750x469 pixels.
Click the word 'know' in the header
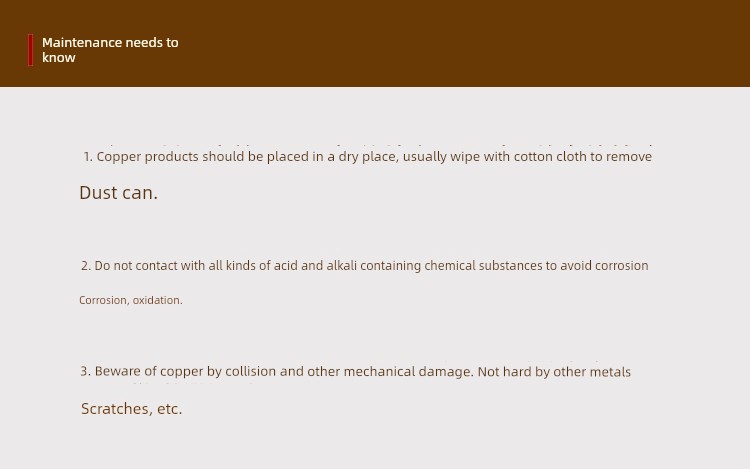coord(59,57)
